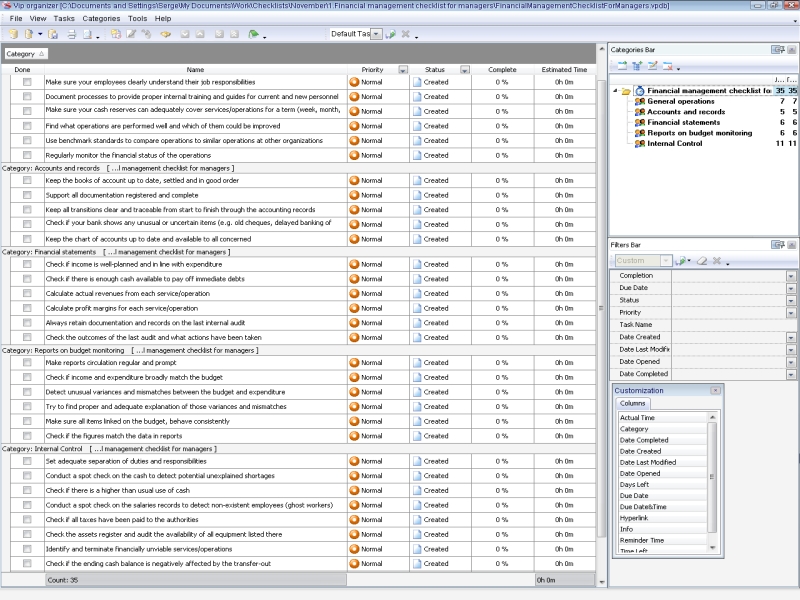Open the Categories menu
Screen dimensions: 800x600
click(x=101, y=19)
